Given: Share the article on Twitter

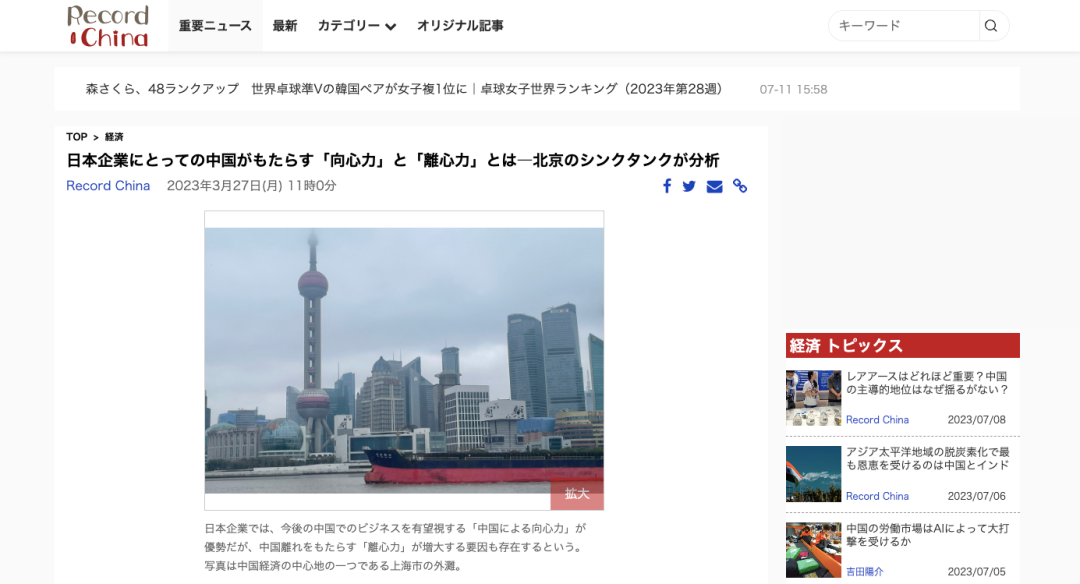Looking at the screenshot, I should 689,186.
